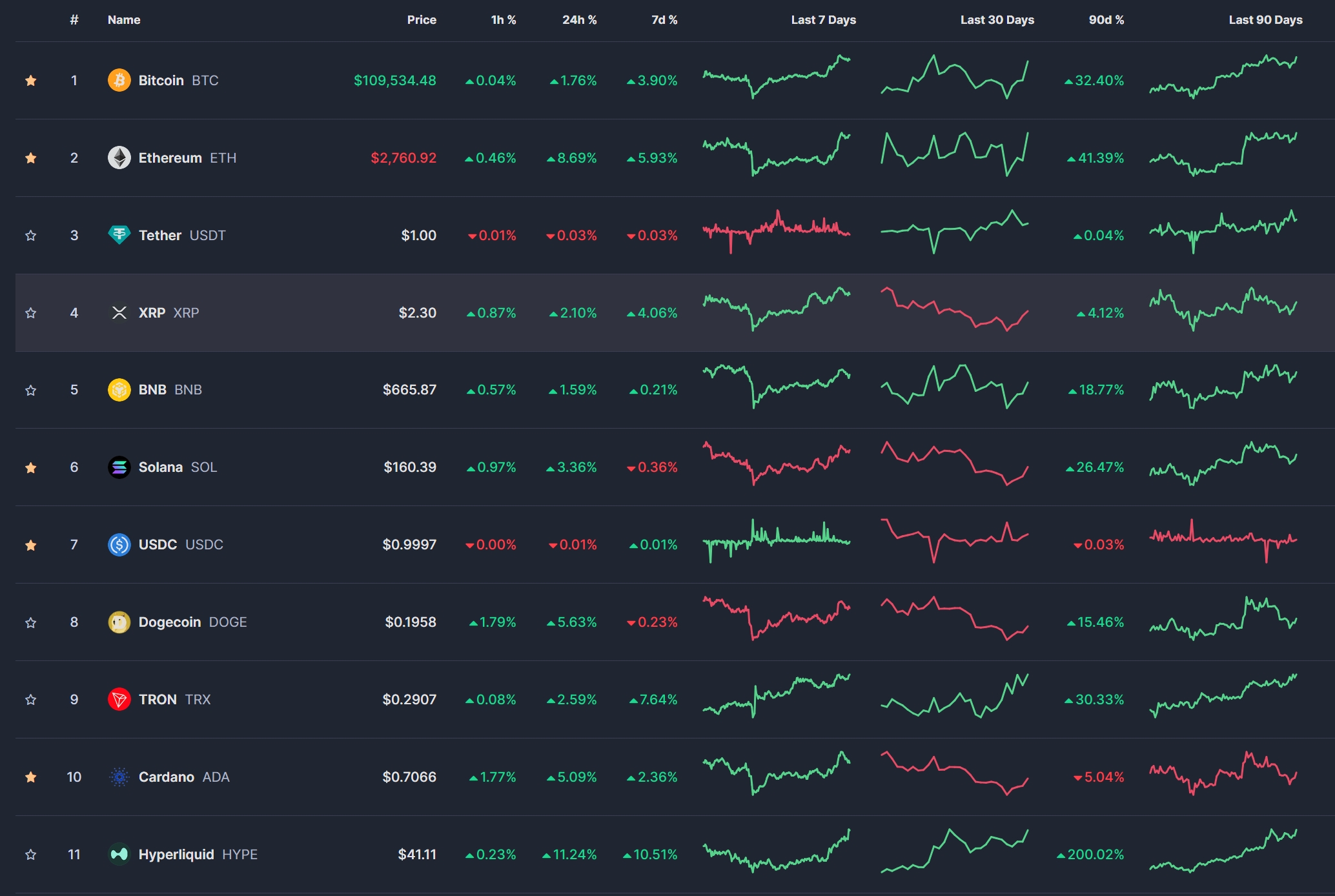Open Hyperliquid's Last 7 Days sparkline chart

pos(777,851)
